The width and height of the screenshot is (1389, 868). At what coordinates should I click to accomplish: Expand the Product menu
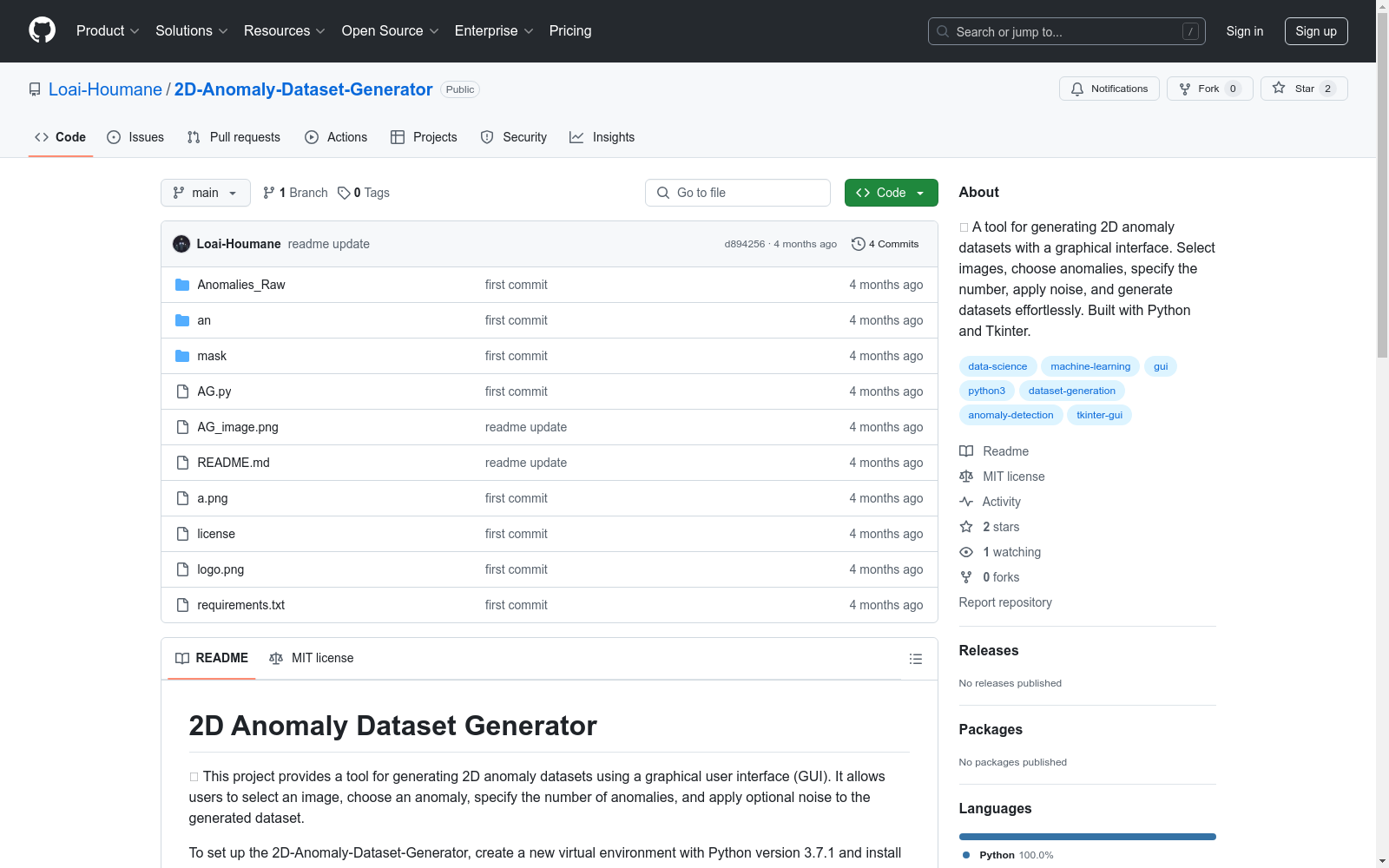click(108, 31)
